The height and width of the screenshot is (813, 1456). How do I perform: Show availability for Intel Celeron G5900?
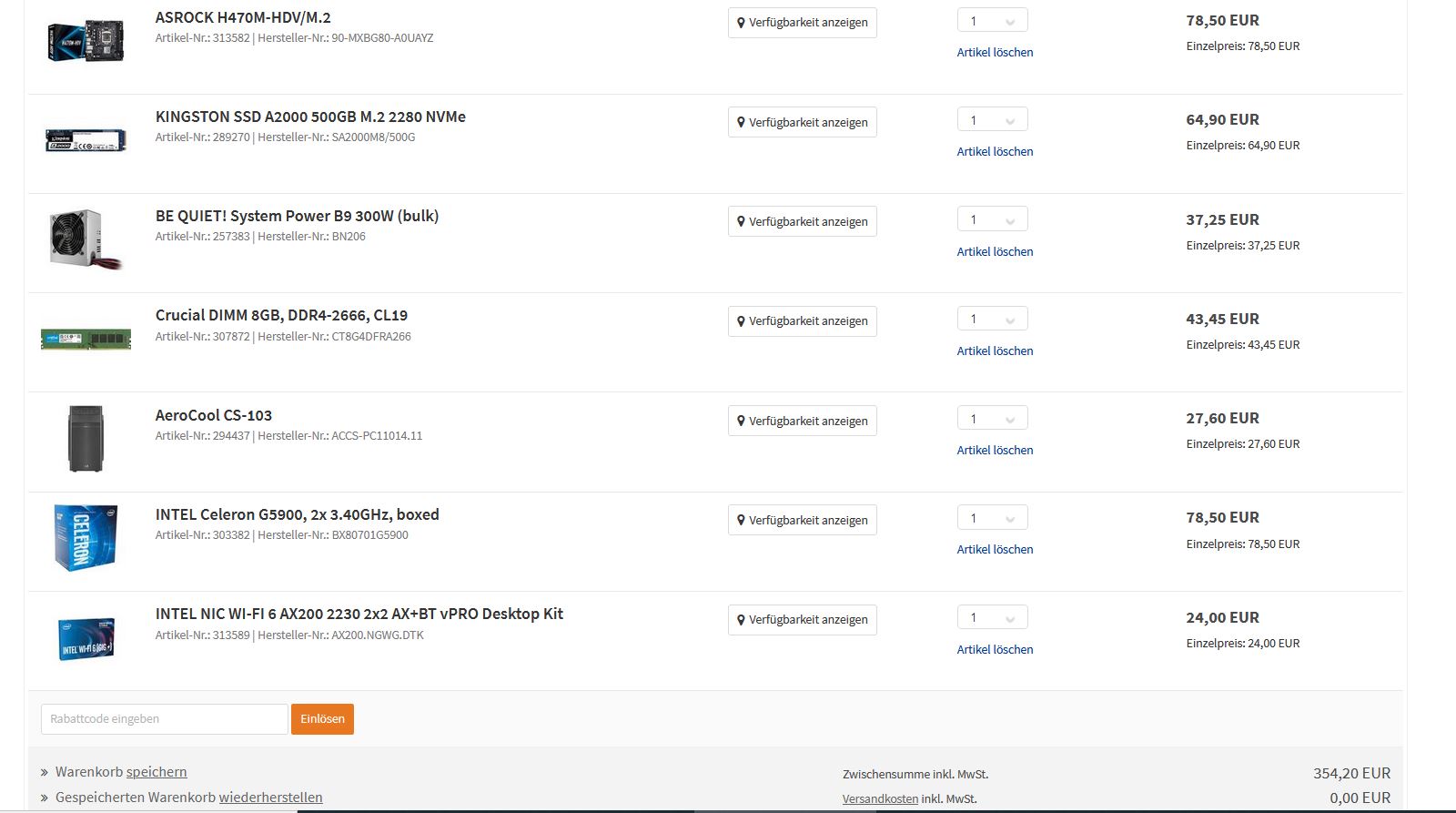(802, 520)
